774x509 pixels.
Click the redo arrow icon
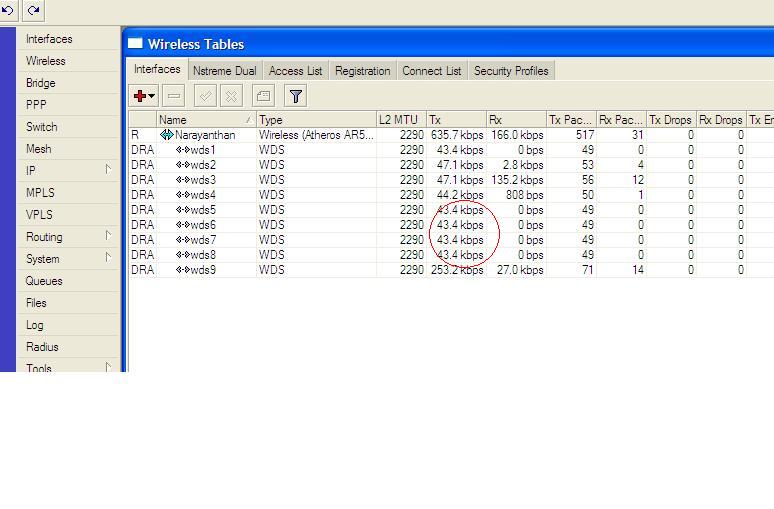[34, 10]
